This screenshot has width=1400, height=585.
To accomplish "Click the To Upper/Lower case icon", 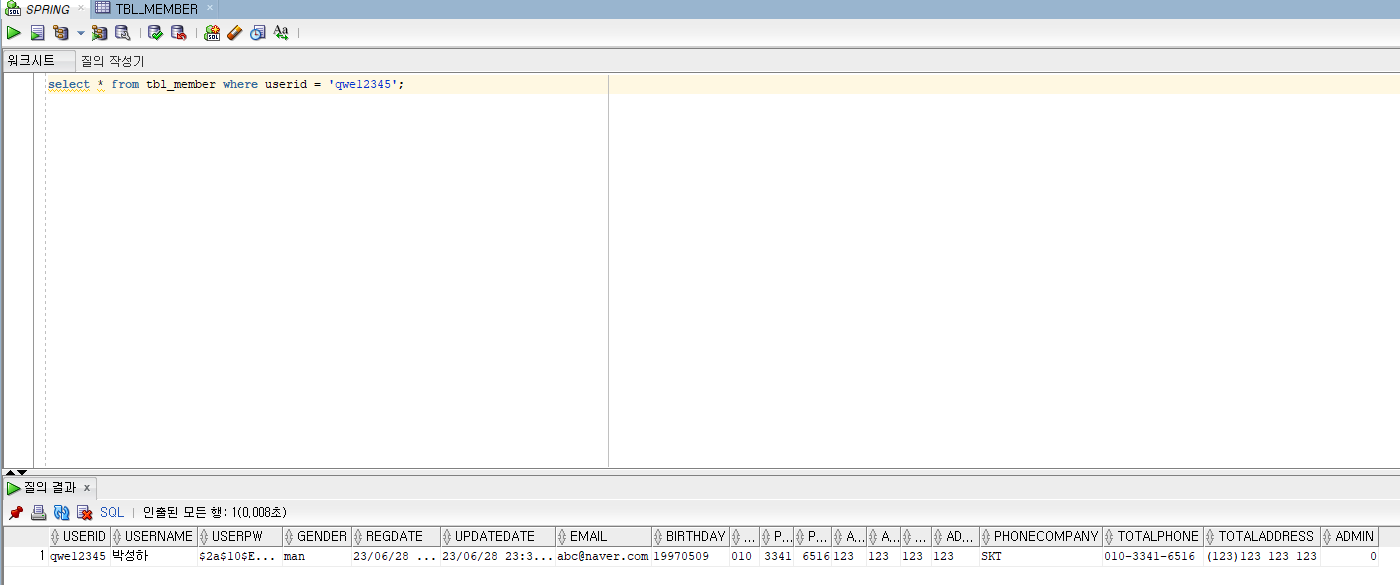I will (281, 33).
